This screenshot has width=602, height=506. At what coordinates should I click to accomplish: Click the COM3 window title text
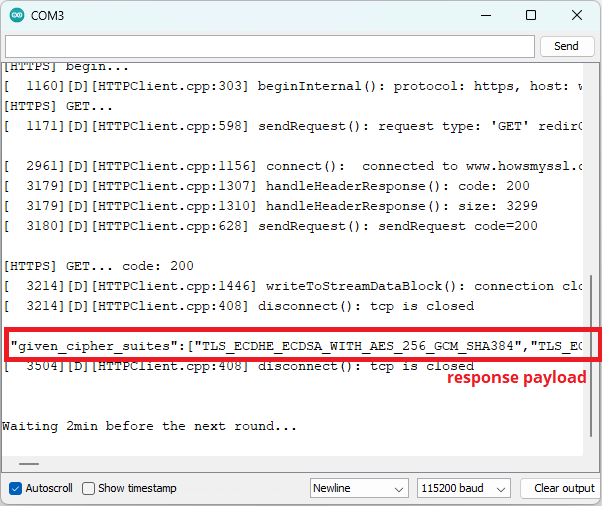click(47, 16)
